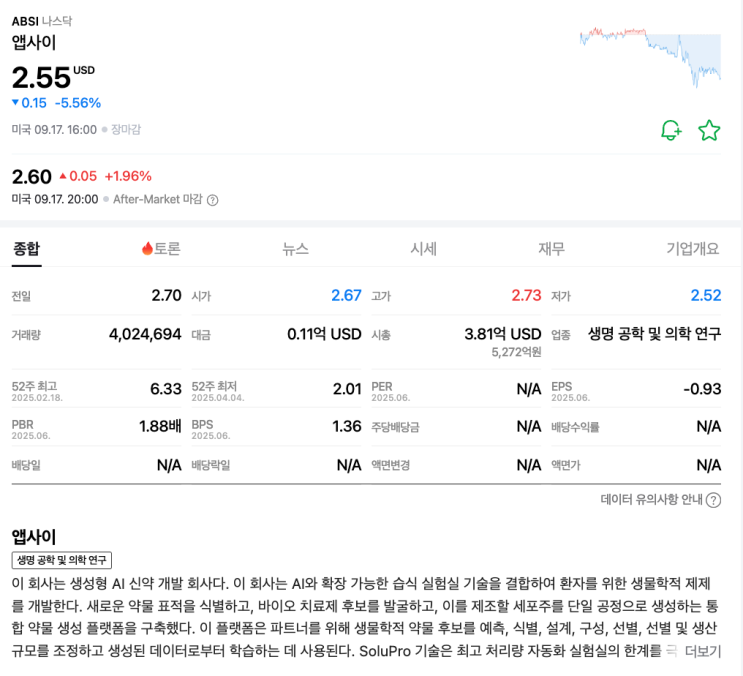Click the 배당락일 label

coord(211,466)
